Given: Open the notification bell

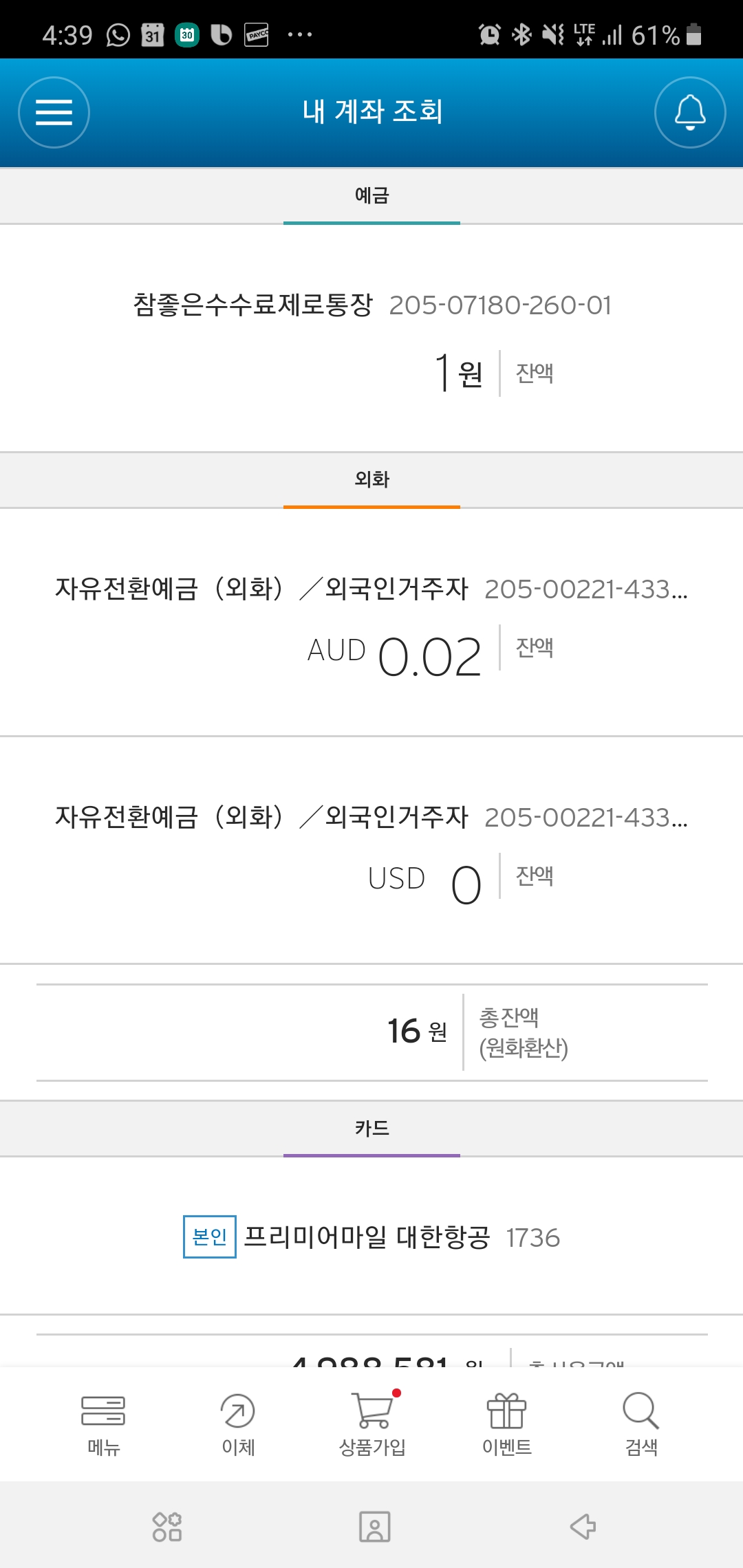Looking at the screenshot, I should tap(690, 112).
